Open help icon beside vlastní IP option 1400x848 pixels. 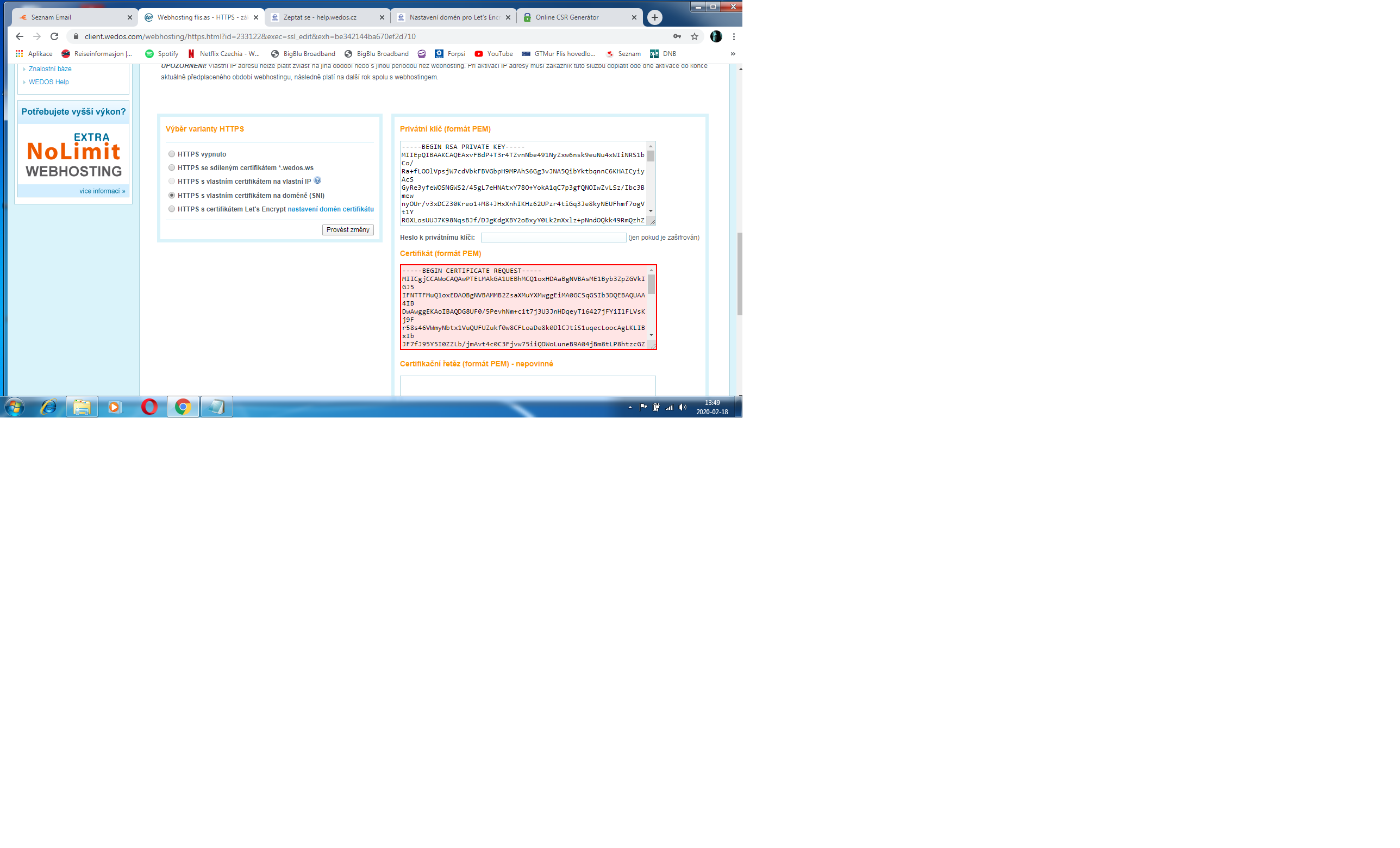point(317,180)
